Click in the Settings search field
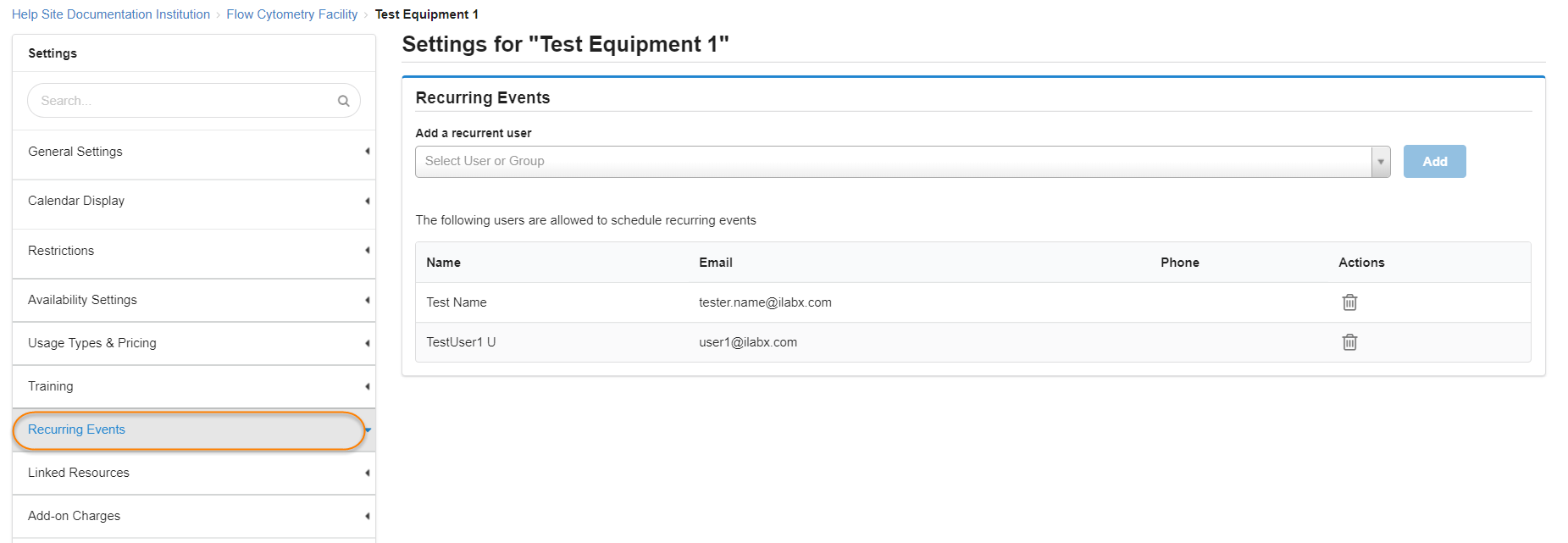Screen dimensions: 1568x543 (182, 101)
